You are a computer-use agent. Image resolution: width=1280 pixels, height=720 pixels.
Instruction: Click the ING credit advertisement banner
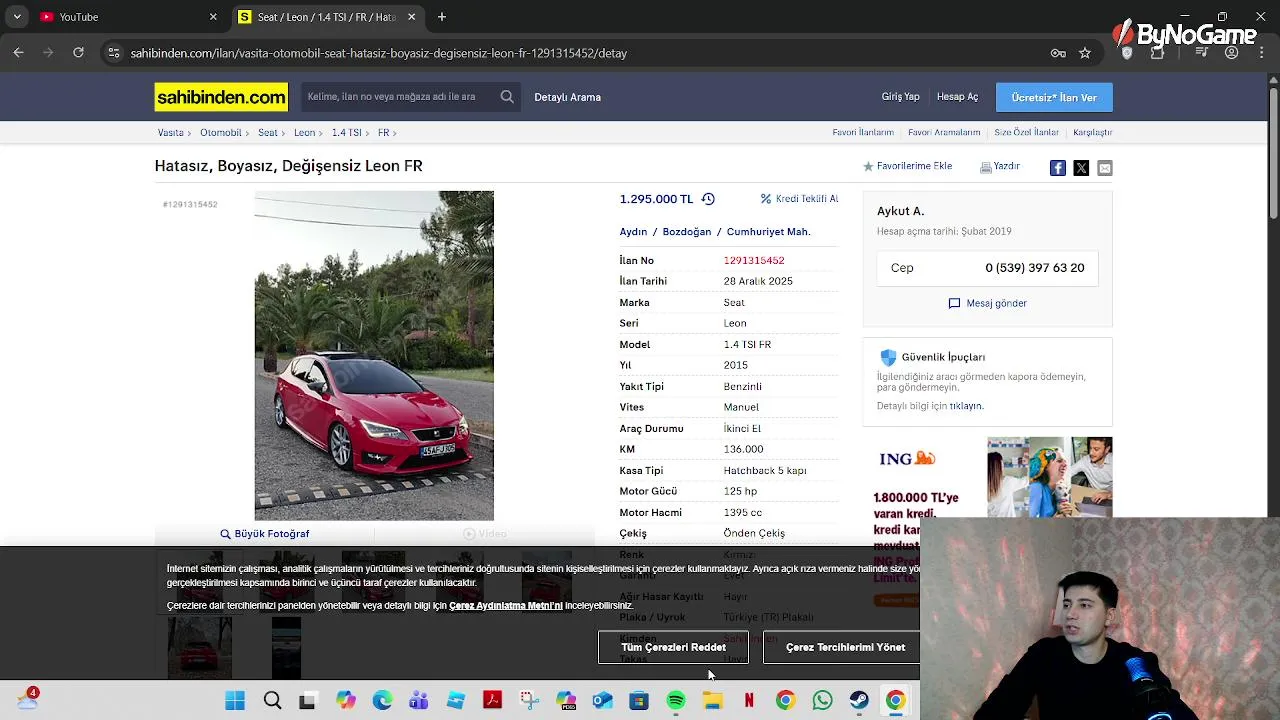pos(987,478)
